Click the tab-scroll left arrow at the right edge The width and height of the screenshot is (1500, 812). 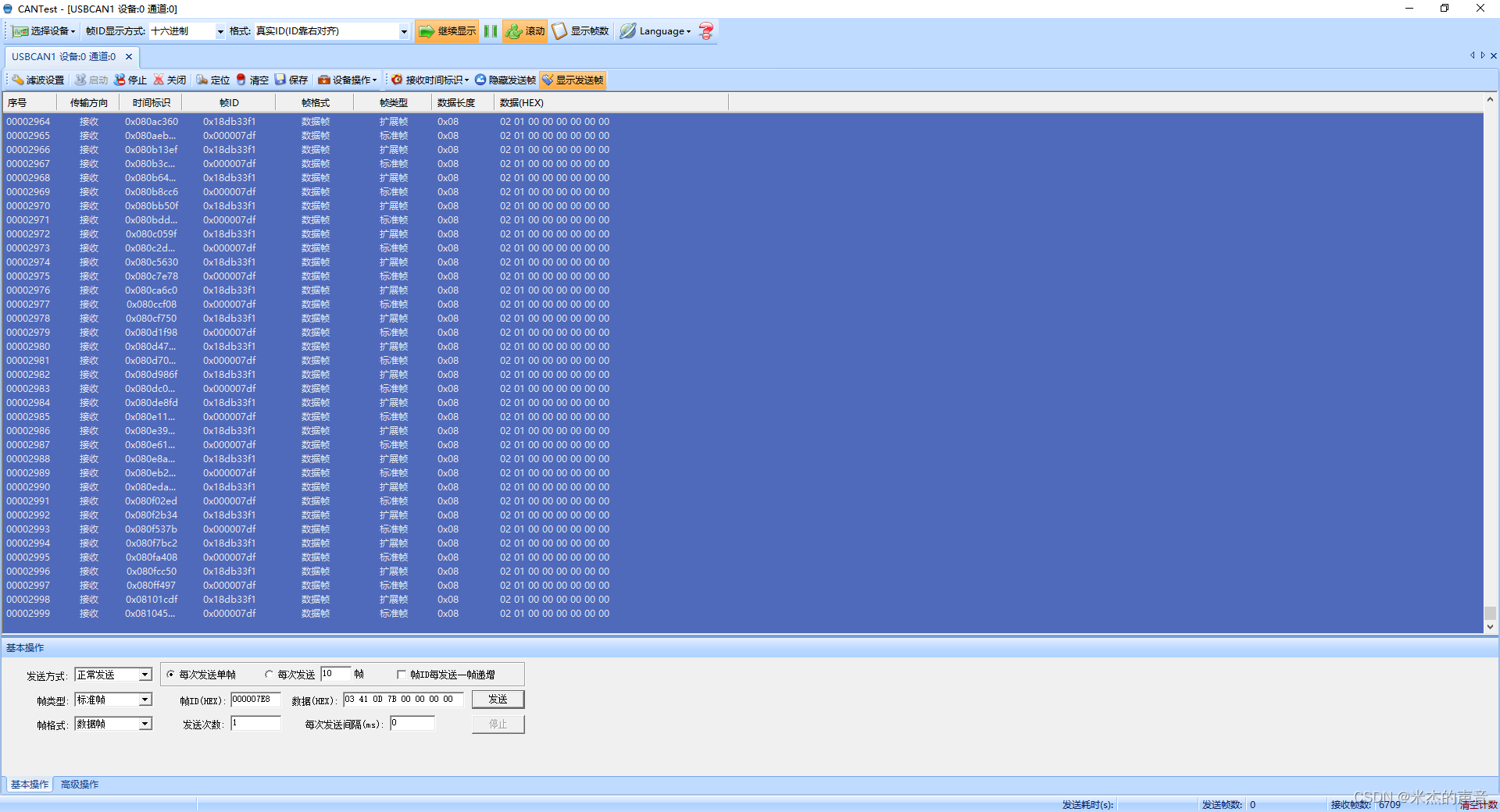[x=1472, y=55]
